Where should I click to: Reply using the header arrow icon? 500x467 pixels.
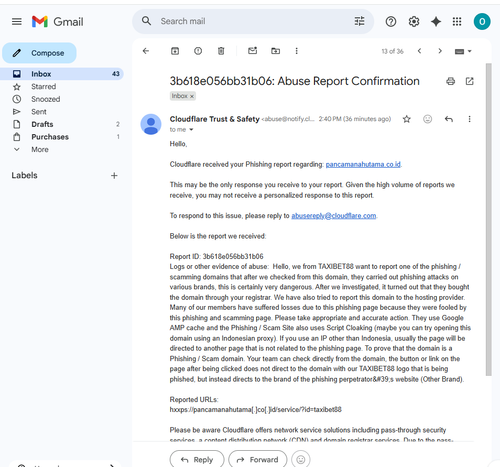point(449,119)
